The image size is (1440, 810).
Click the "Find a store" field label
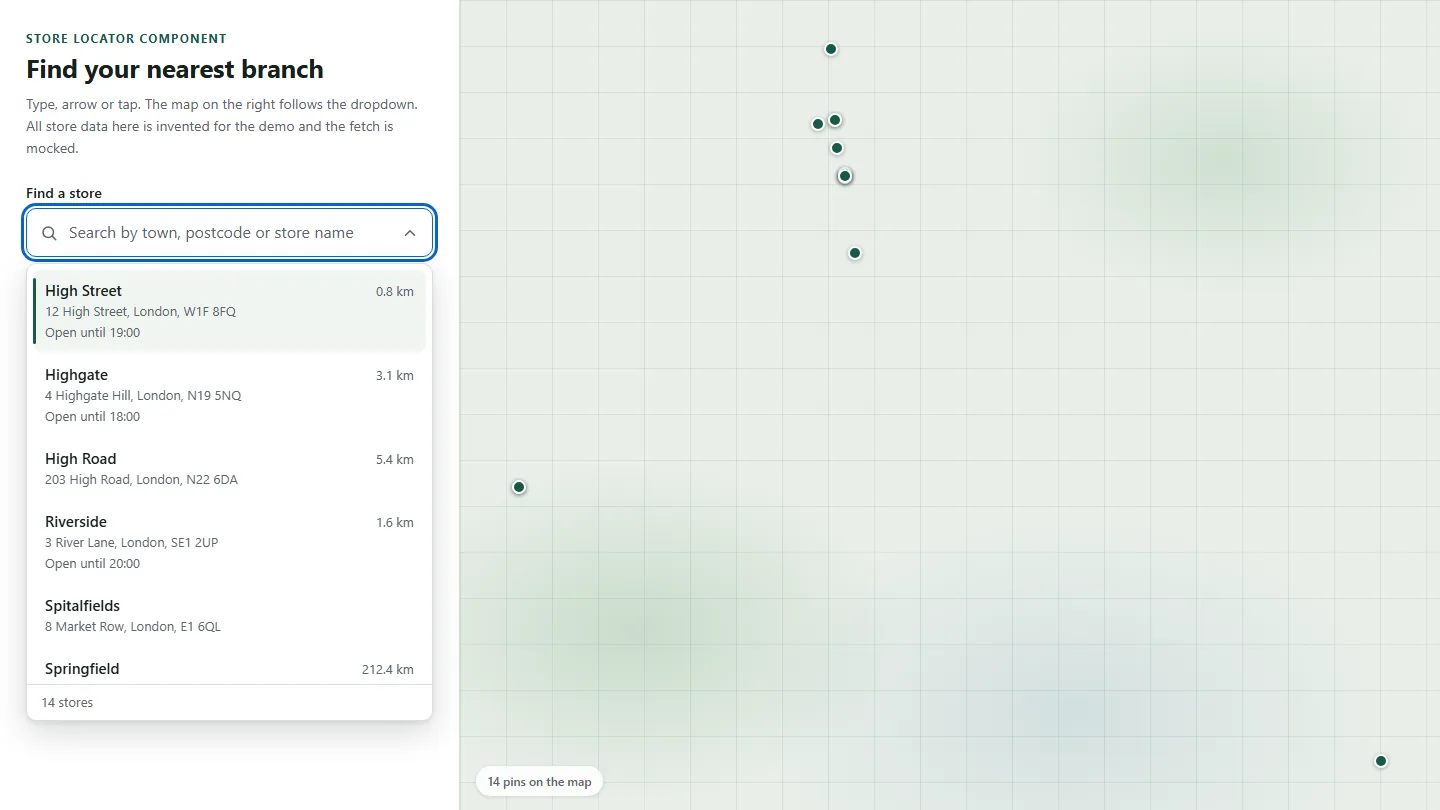pyautogui.click(x=64, y=193)
